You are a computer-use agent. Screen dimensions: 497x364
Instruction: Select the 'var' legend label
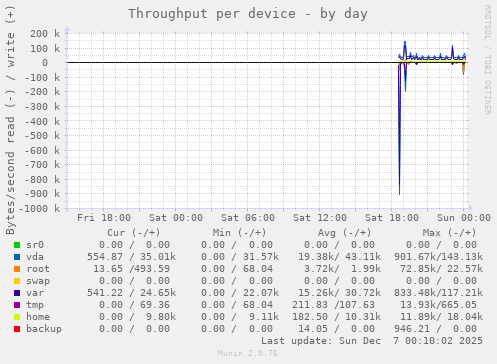35,293
